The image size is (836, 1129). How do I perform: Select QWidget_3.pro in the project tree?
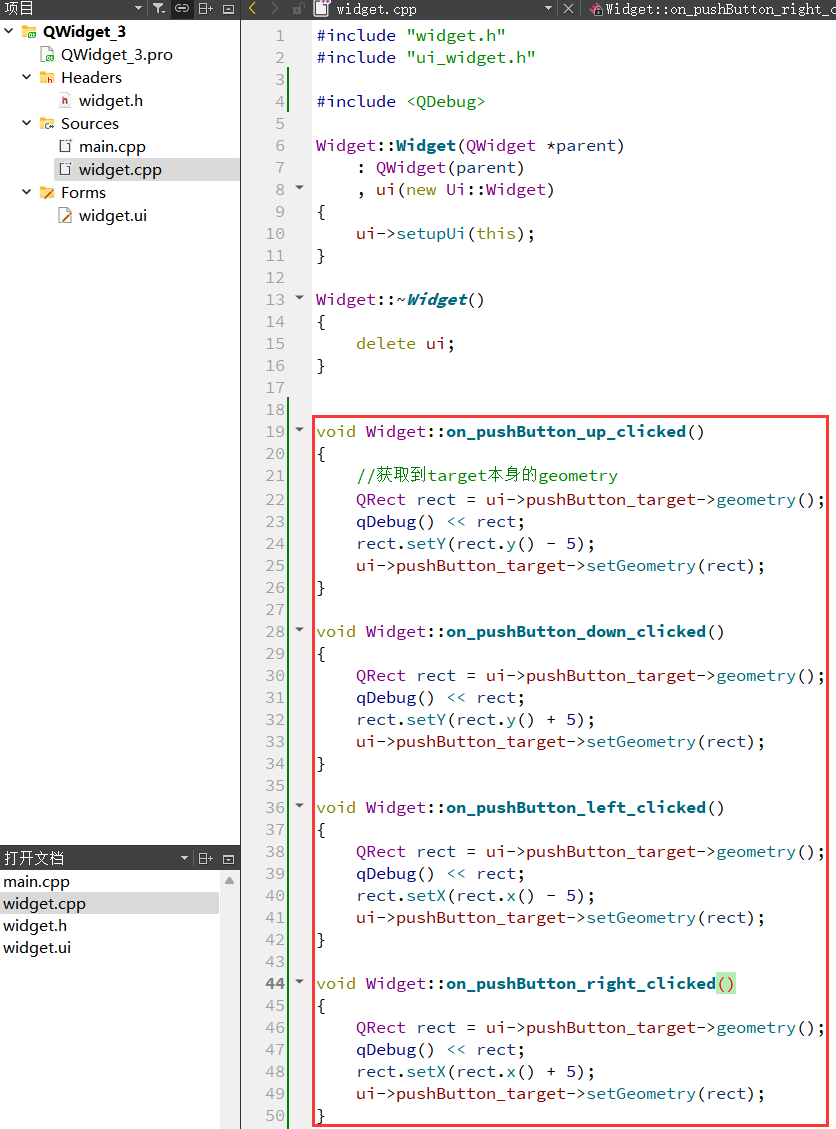click(x=116, y=54)
